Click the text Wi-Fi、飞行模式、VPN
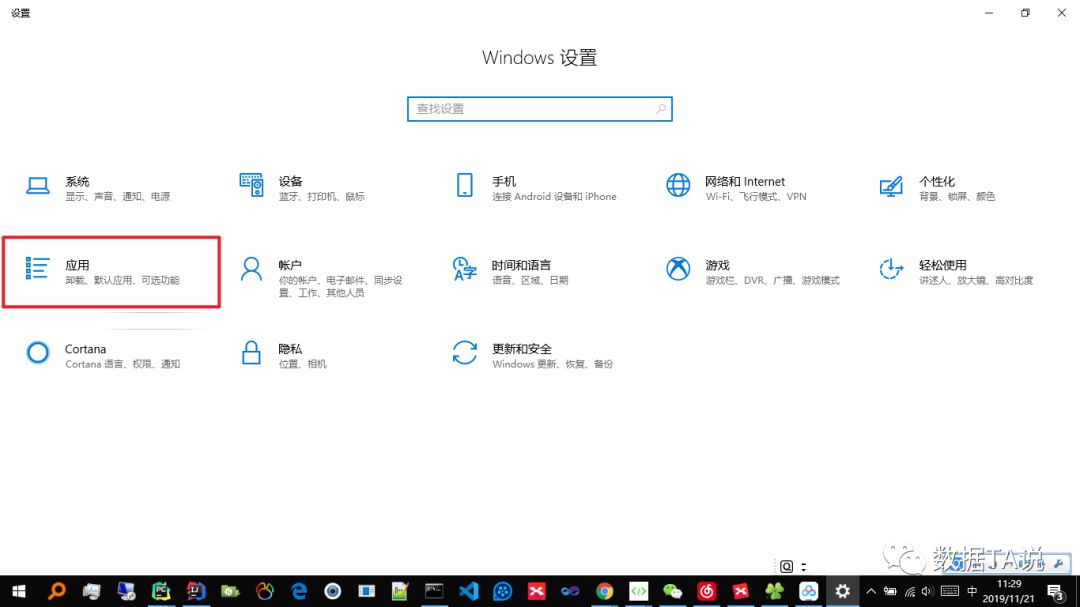 tap(756, 196)
